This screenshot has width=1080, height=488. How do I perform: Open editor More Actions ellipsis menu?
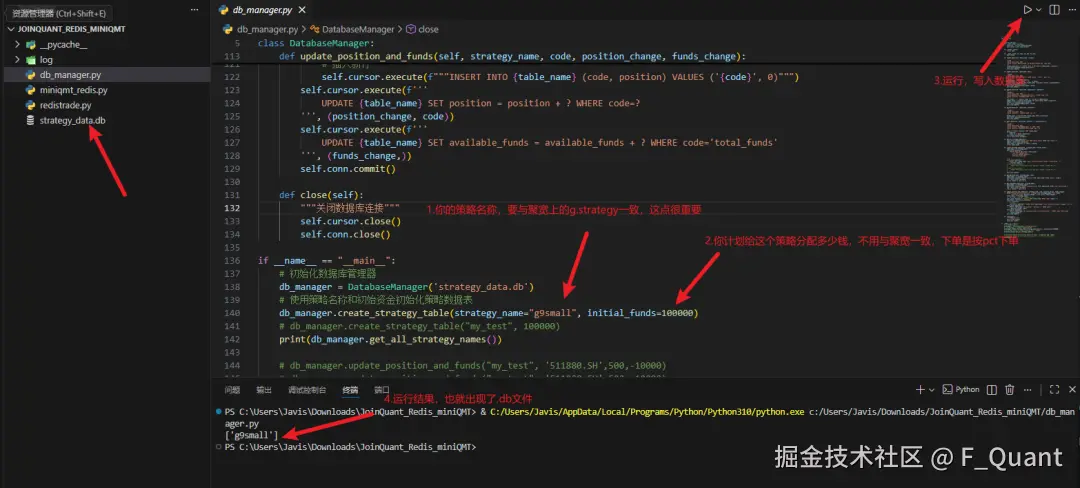[x=1072, y=10]
